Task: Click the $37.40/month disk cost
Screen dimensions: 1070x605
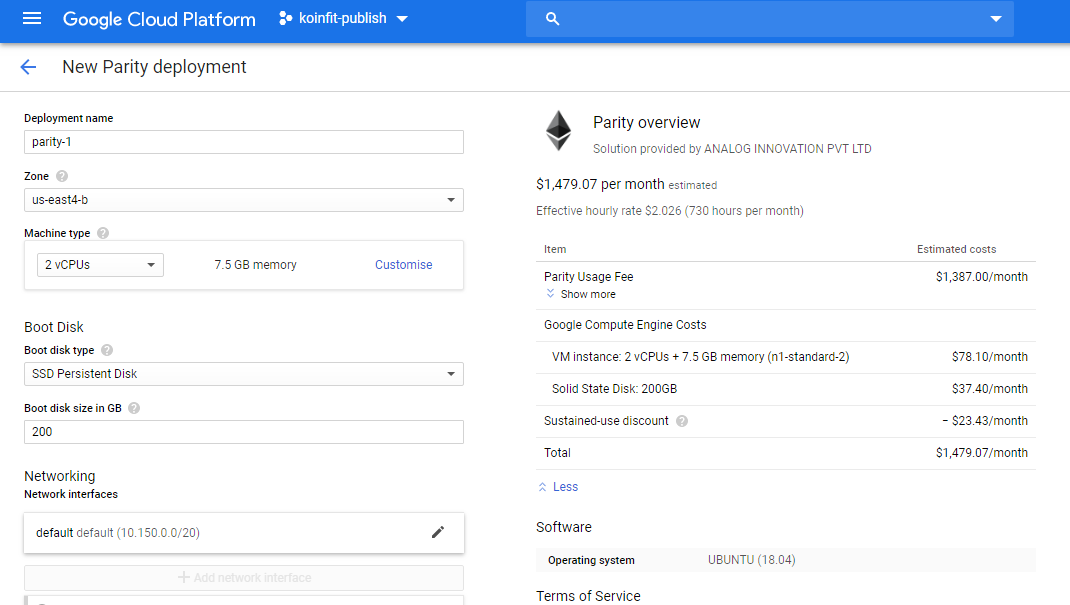Action: point(989,389)
